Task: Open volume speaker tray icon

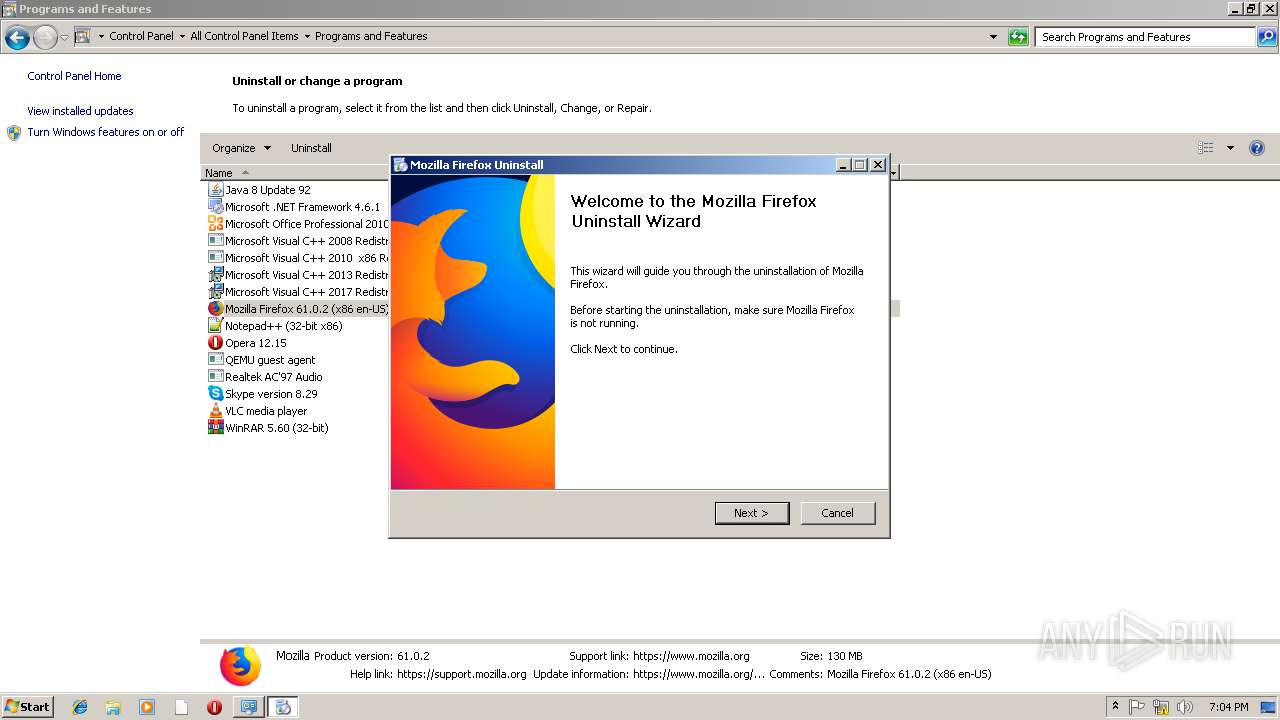Action: pyautogui.click(x=1185, y=707)
